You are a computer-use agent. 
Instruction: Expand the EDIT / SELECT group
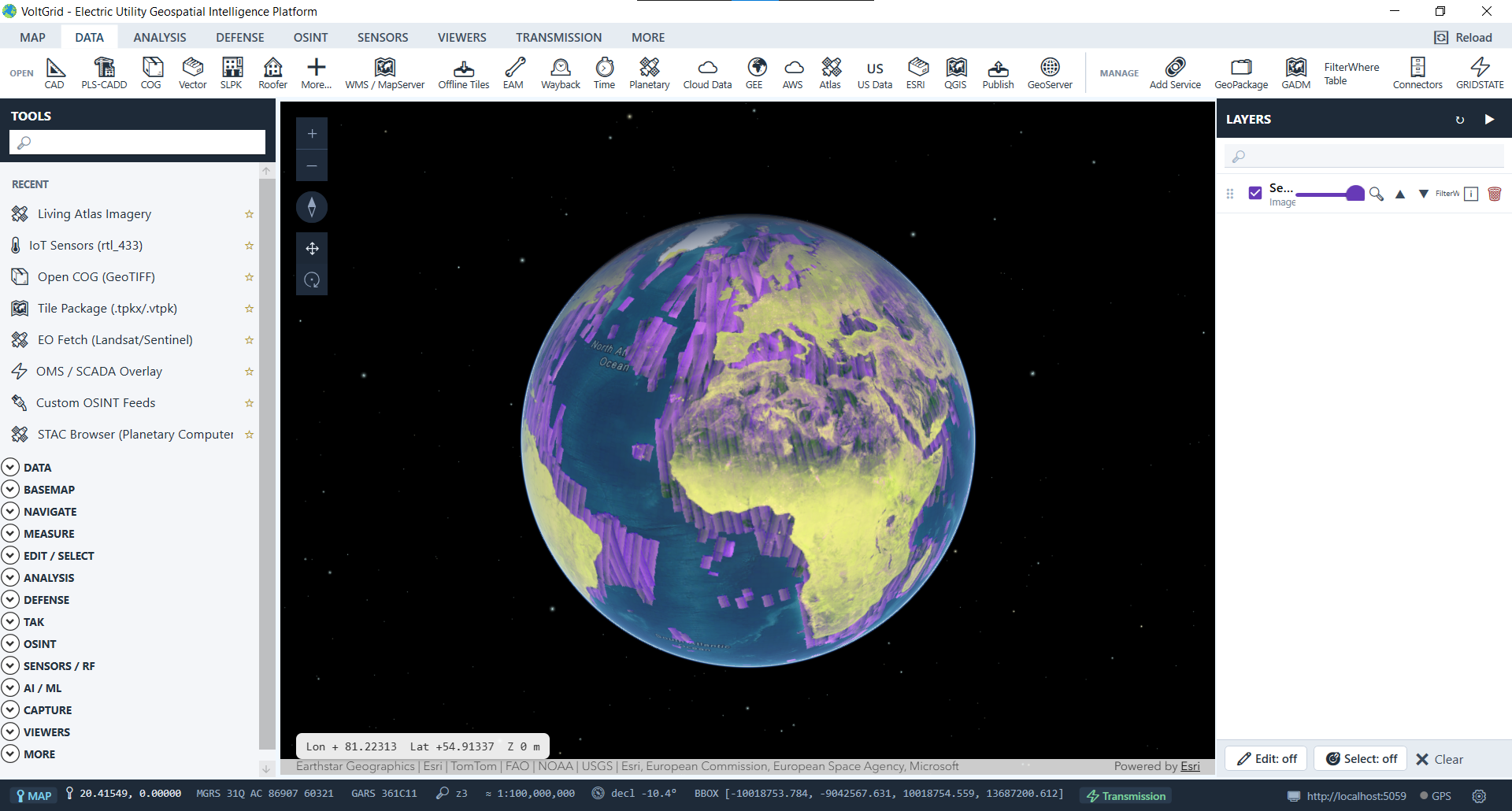[x=10, y=555]
